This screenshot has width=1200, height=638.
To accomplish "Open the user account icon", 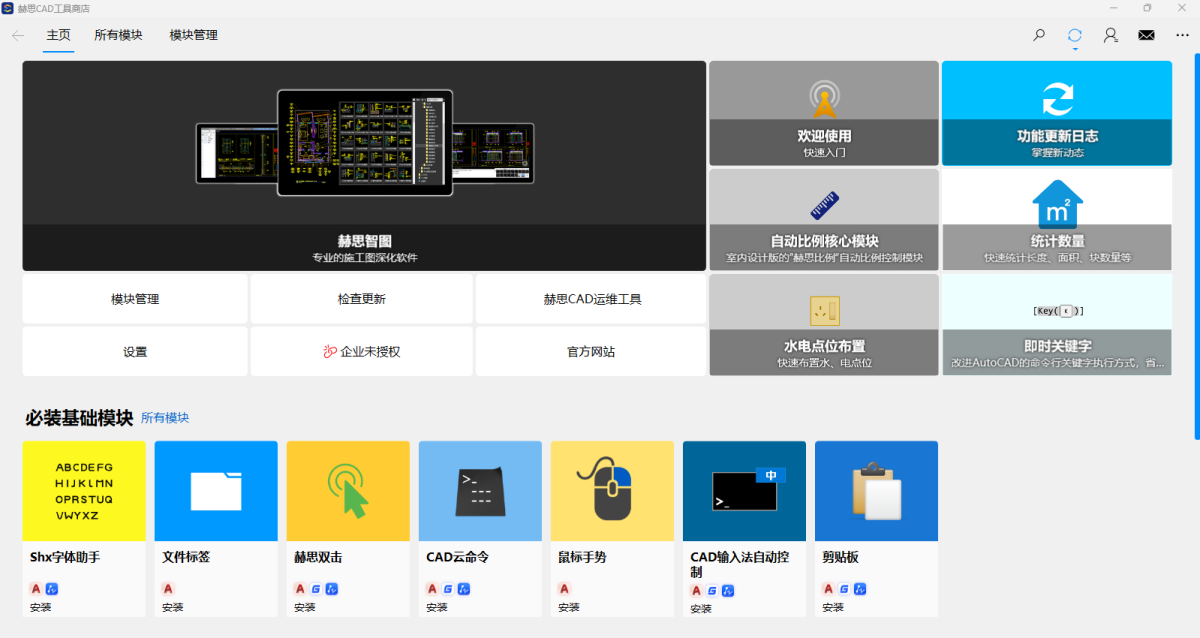I will (x=1110, y=34).
